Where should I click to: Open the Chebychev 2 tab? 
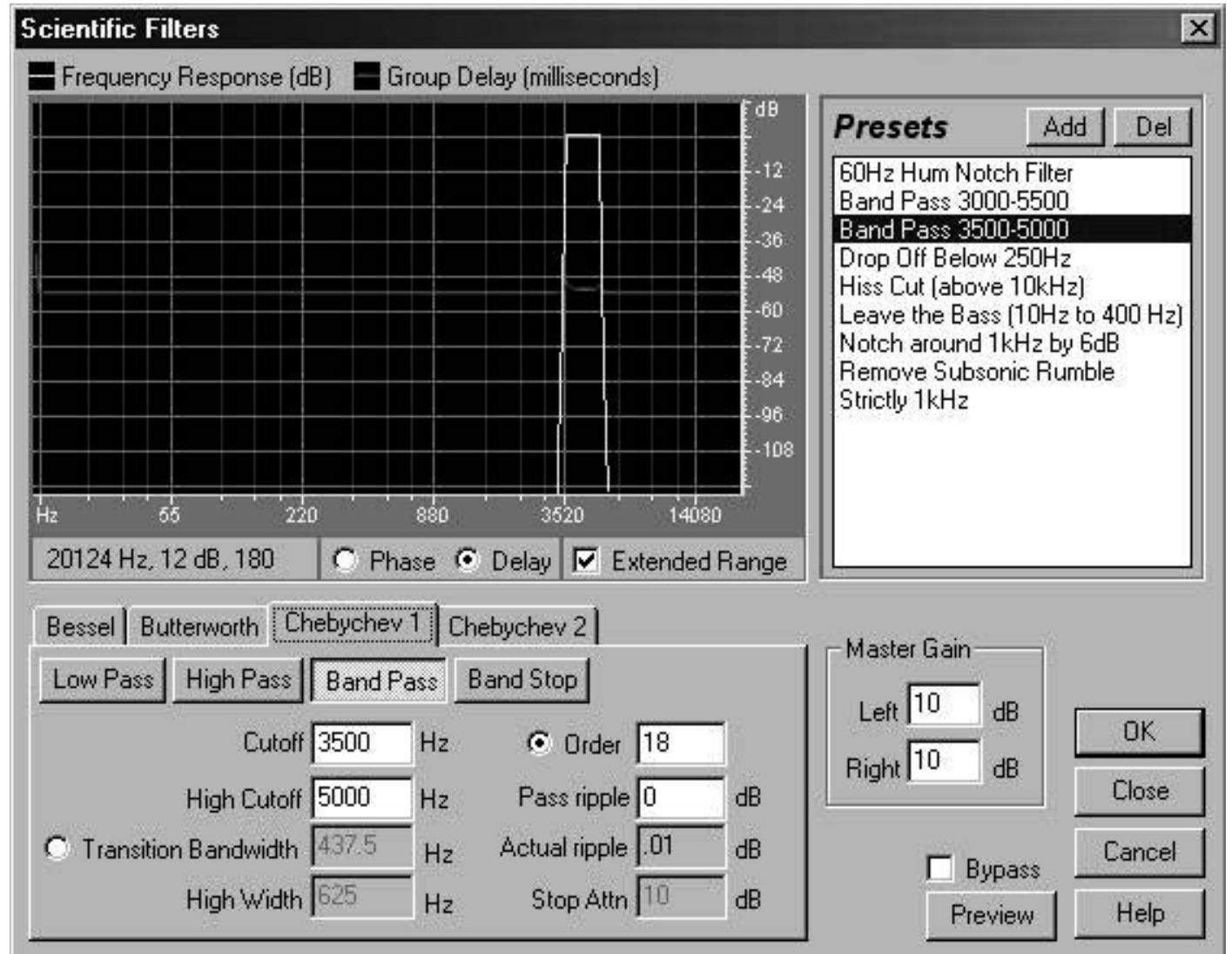517,627
